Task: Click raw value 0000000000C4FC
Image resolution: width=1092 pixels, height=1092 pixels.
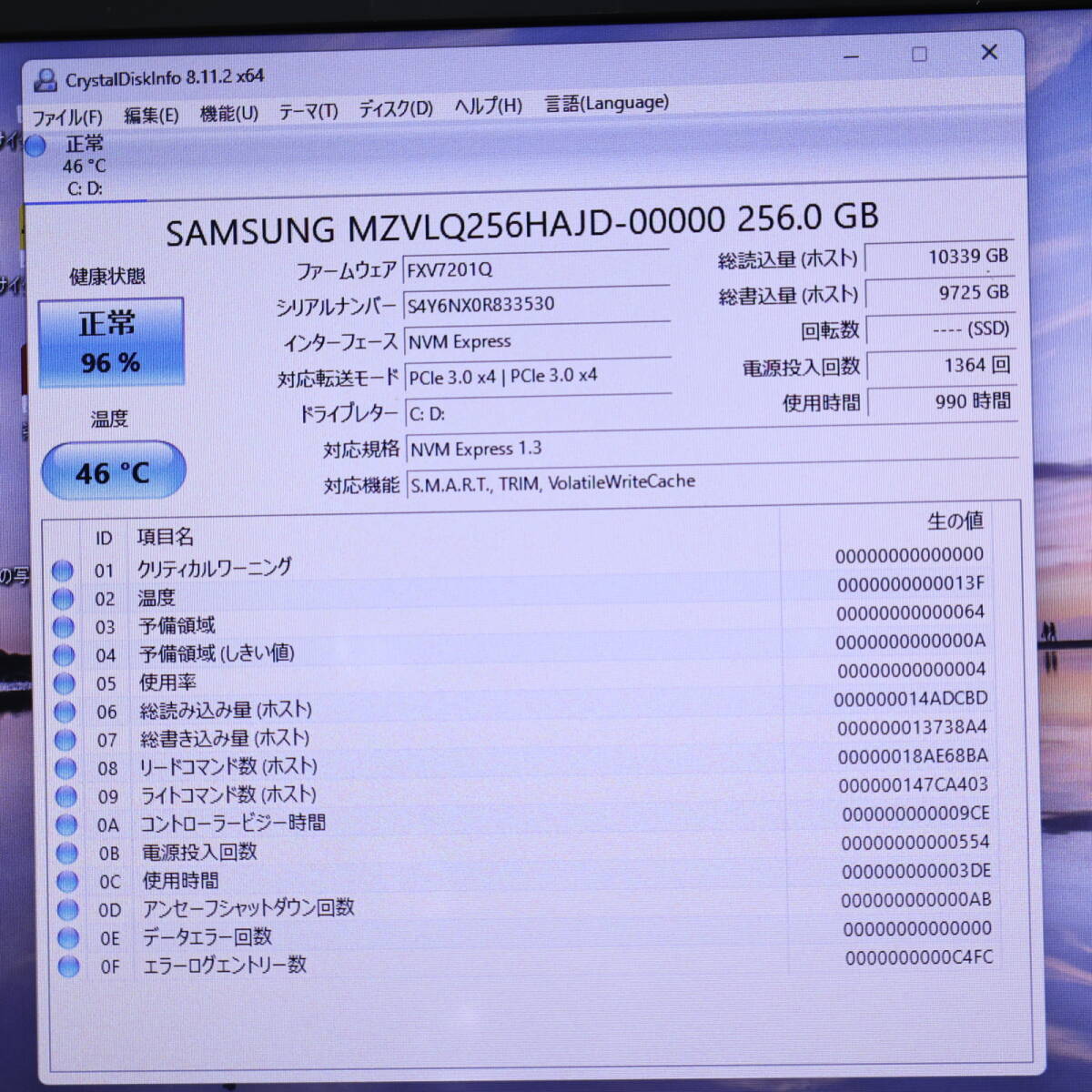Action: (x=919, y=957)
